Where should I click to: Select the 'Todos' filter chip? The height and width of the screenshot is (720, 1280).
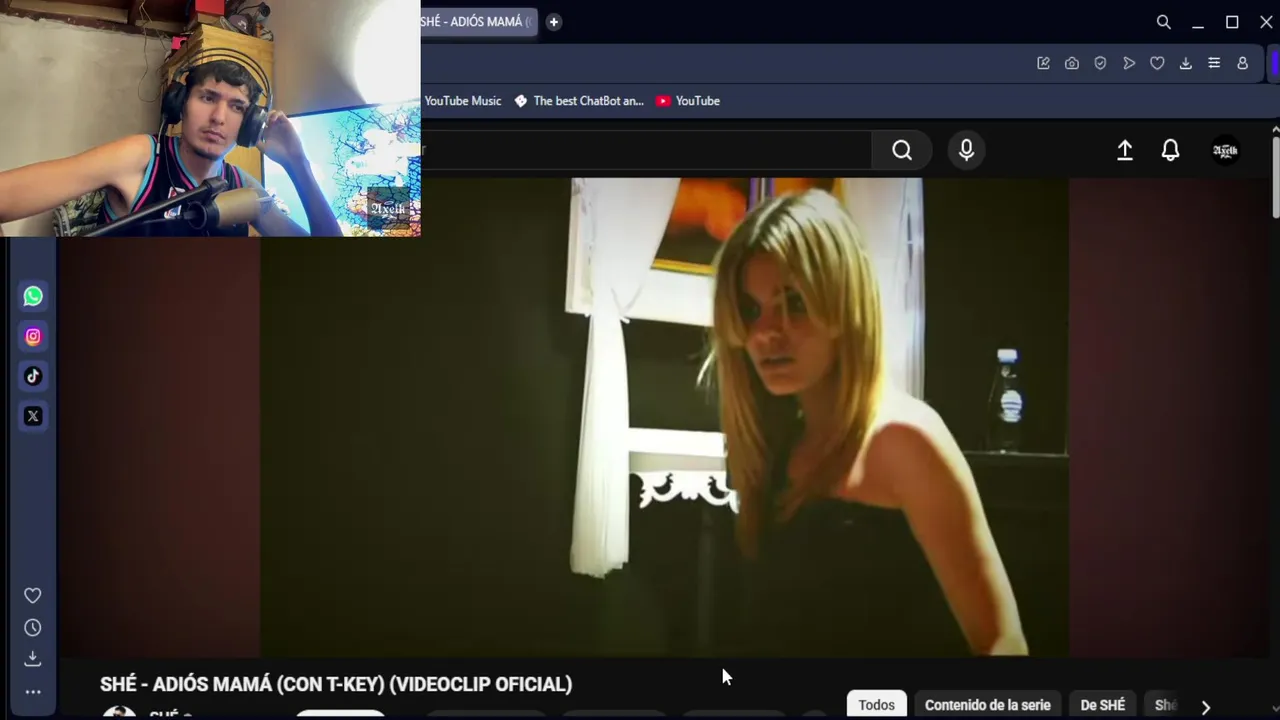click(876, 705)
